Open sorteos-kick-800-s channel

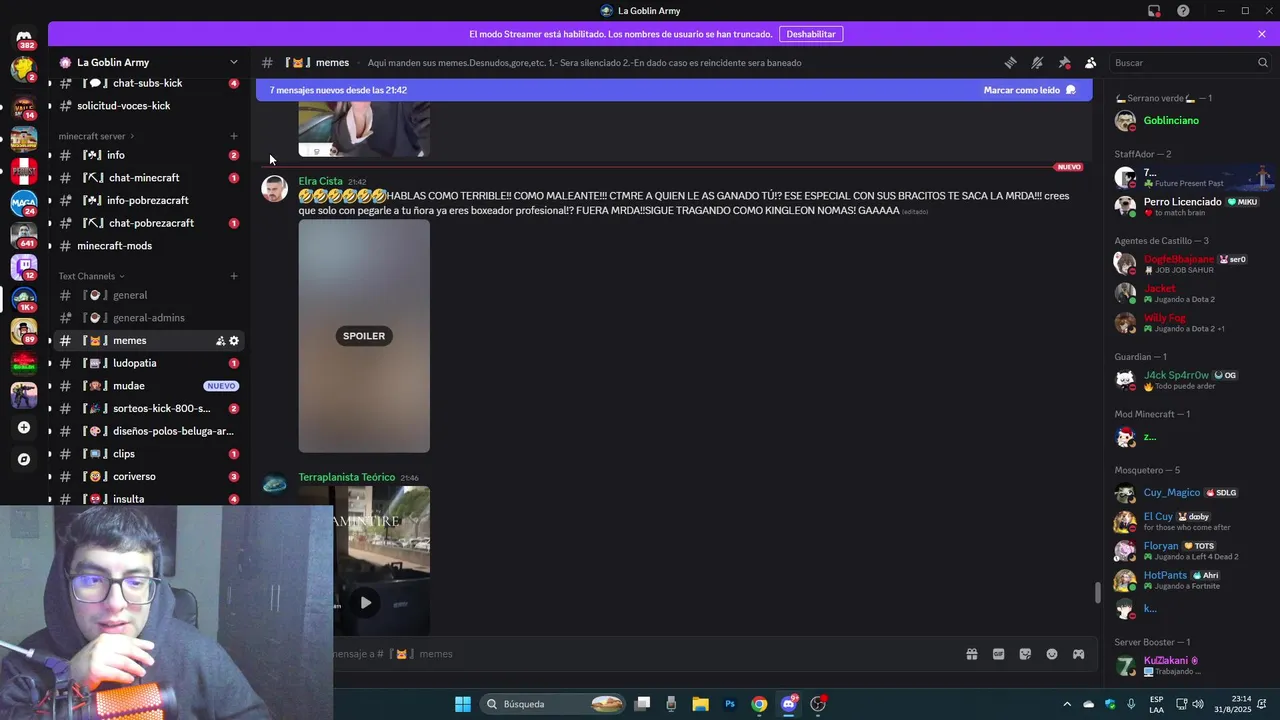(x=149, y=409)
